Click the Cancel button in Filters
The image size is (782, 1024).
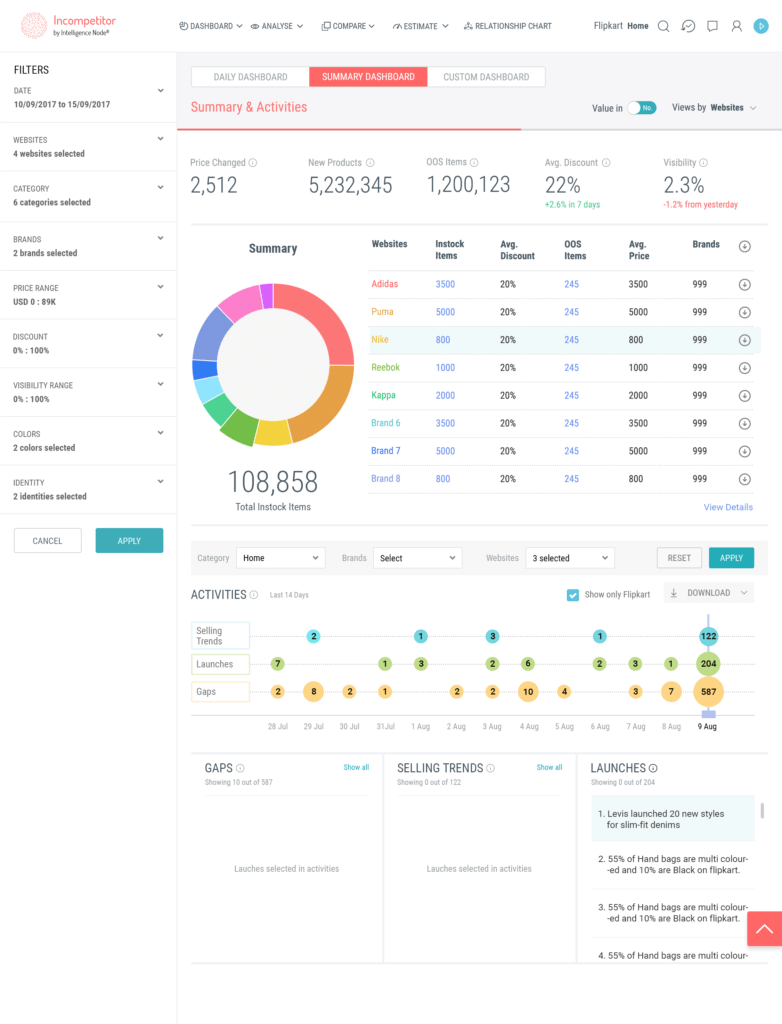tap(47, 541)
